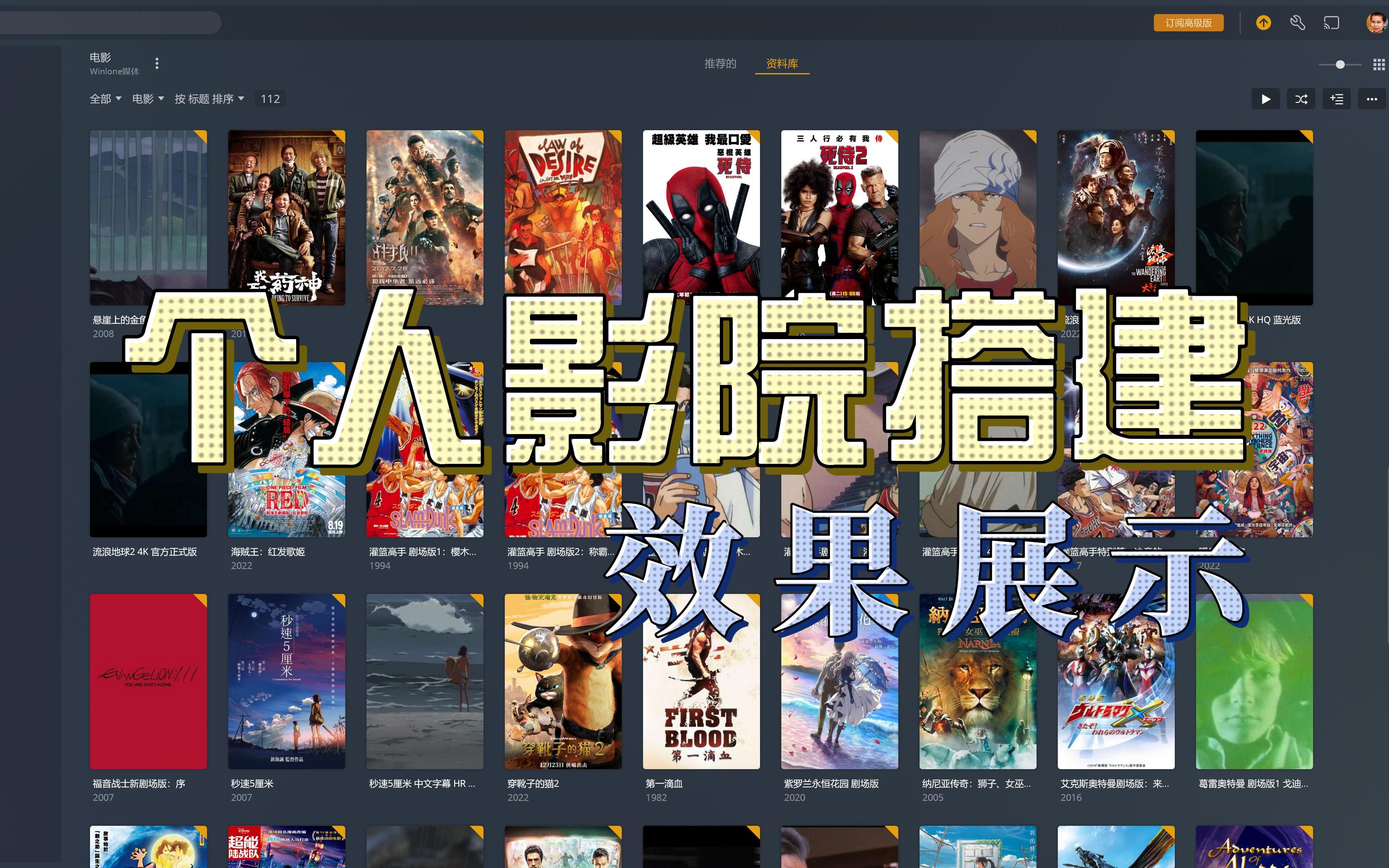Open the anime character with bandana poster
This screenshot has height=868, width=1389.
point(978,217)
